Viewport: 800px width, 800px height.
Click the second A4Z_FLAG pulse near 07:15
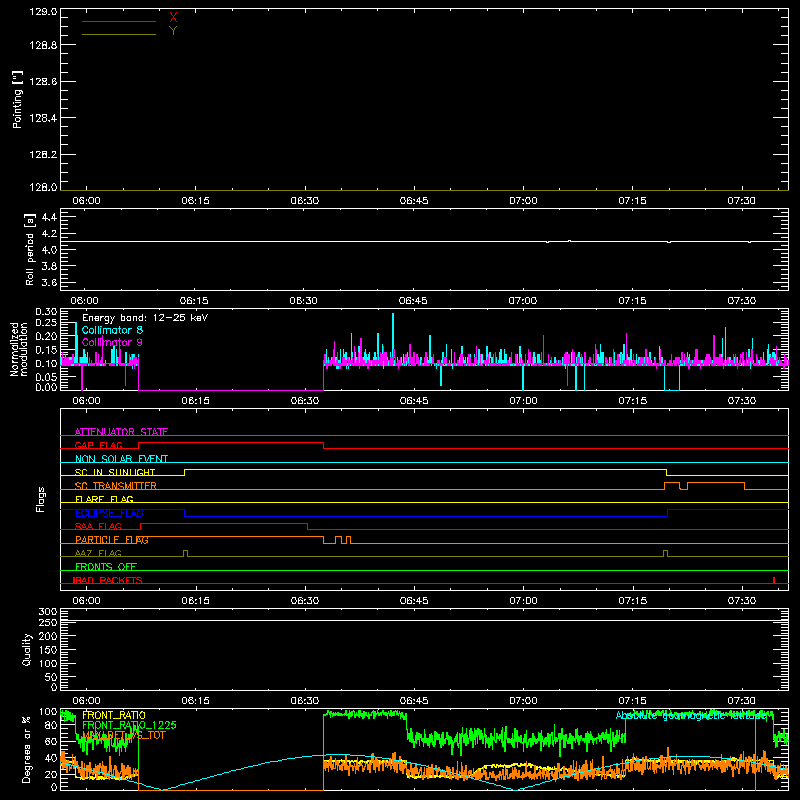pos(665,554)
